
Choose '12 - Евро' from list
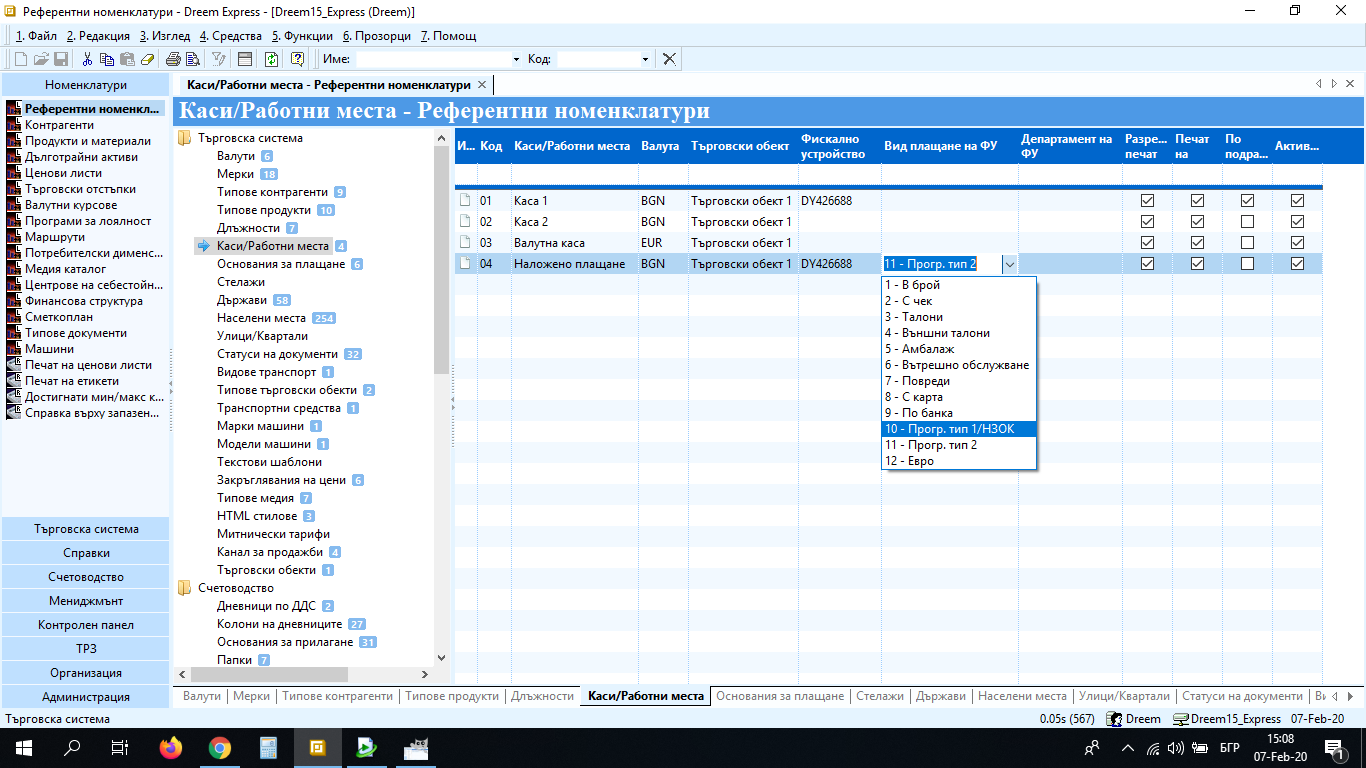(959, 461)
